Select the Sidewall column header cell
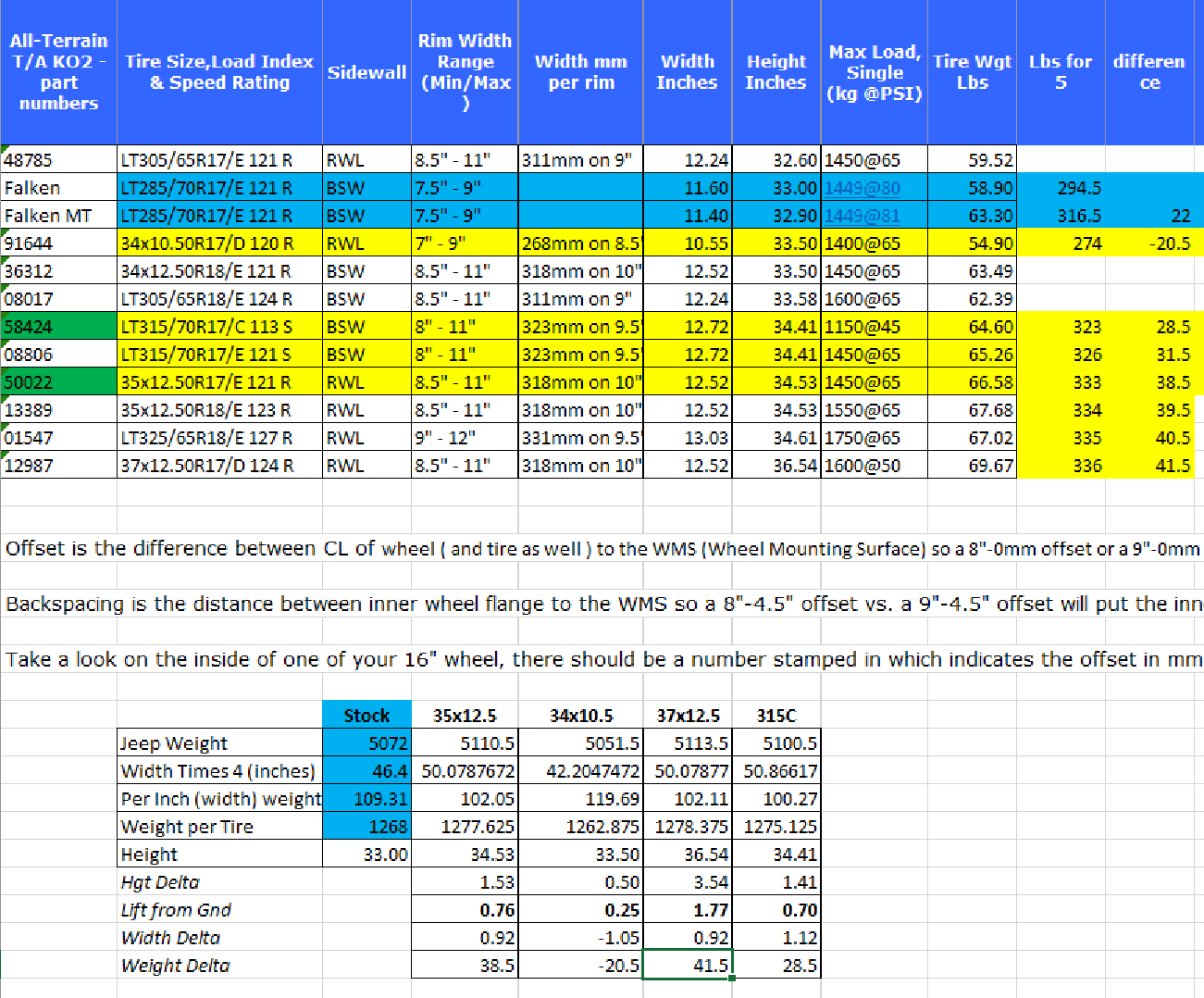Image resolution: width=1204 pixels, height=998 pixels. tap(366, 72)
